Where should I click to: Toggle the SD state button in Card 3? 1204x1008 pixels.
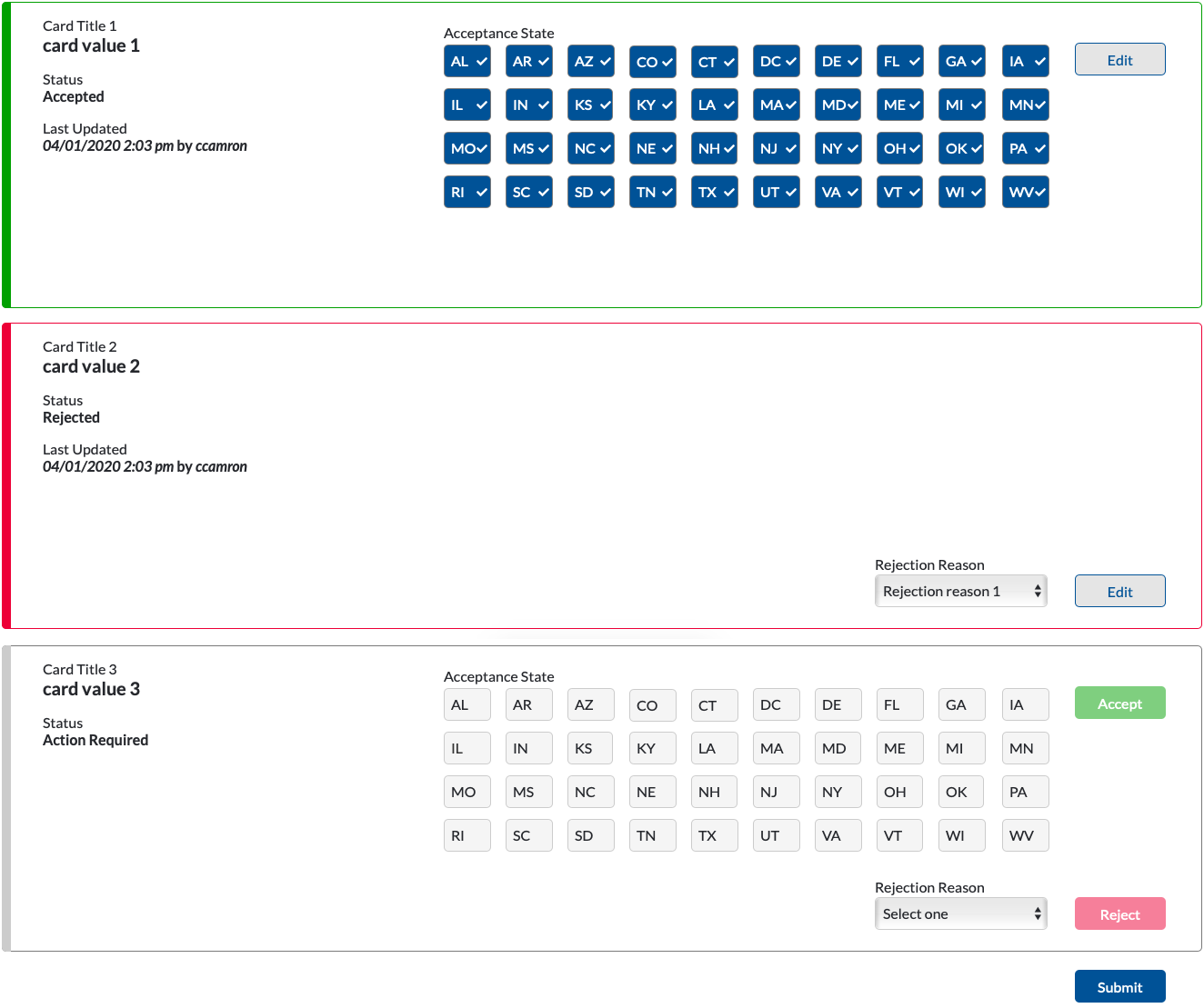click(x=590, y=835)
